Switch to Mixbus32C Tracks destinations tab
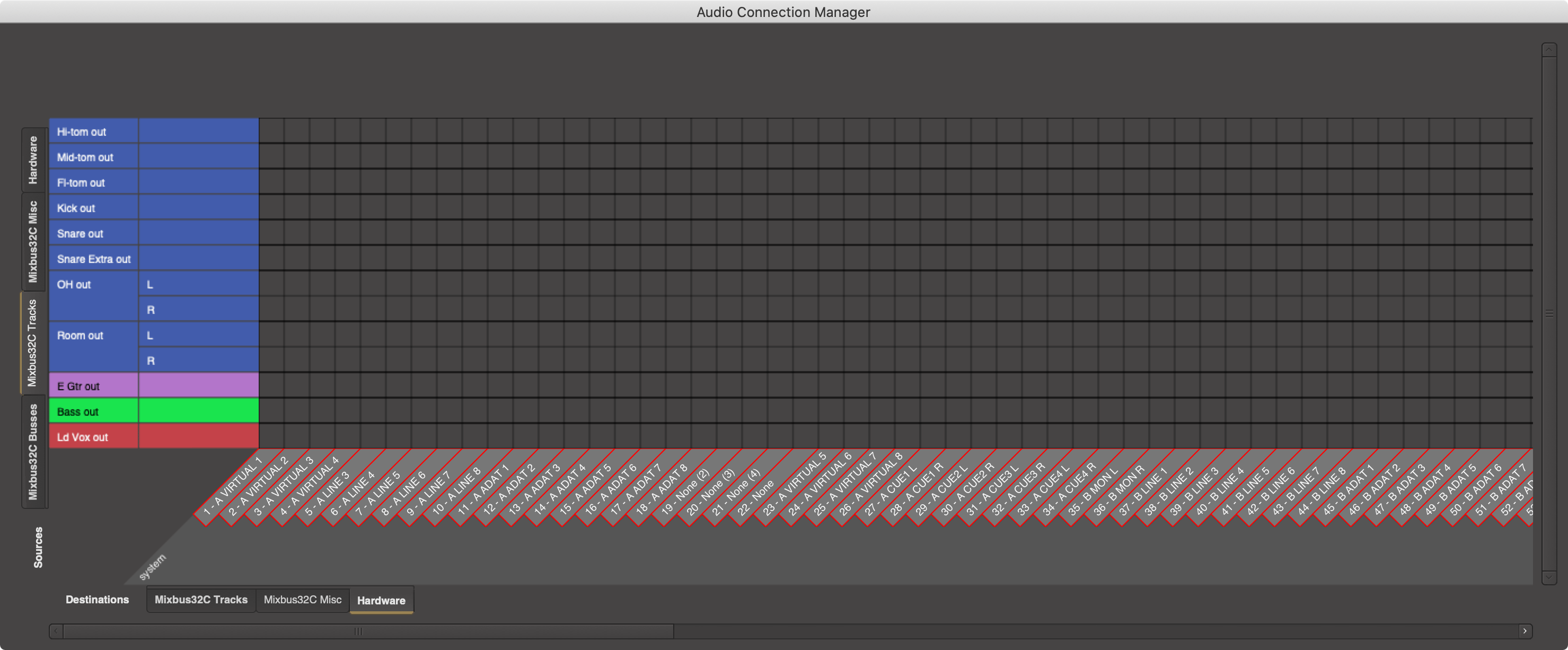This screenshot has height=650, width=1568. point(201,600)
